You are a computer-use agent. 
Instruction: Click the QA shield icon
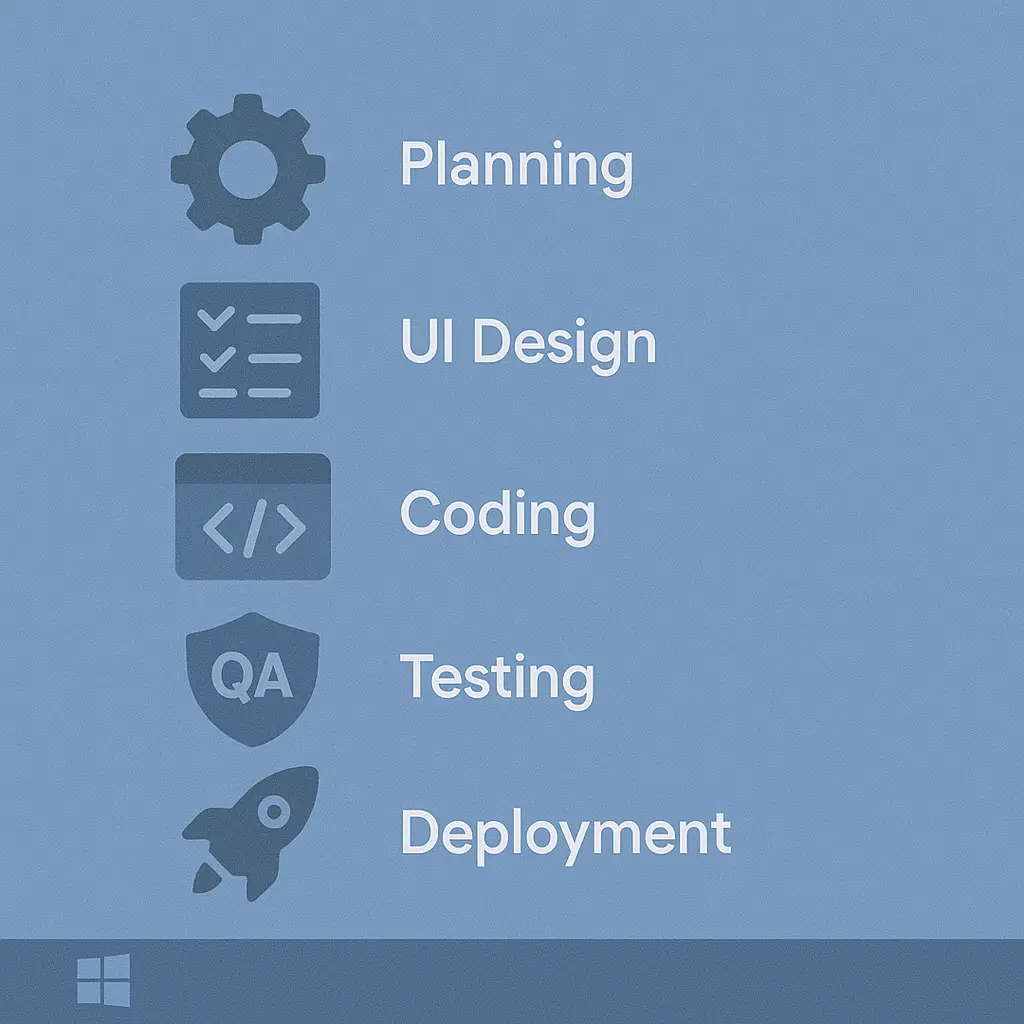point(253,678)
